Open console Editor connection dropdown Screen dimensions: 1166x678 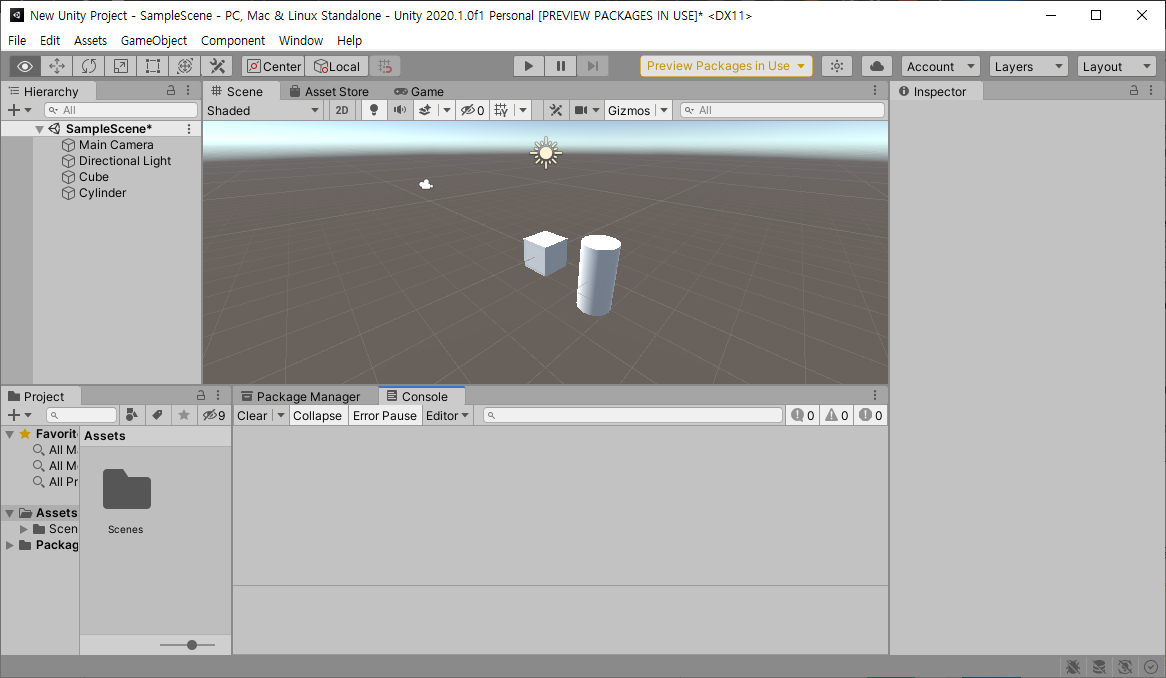[x=447, y=416]
